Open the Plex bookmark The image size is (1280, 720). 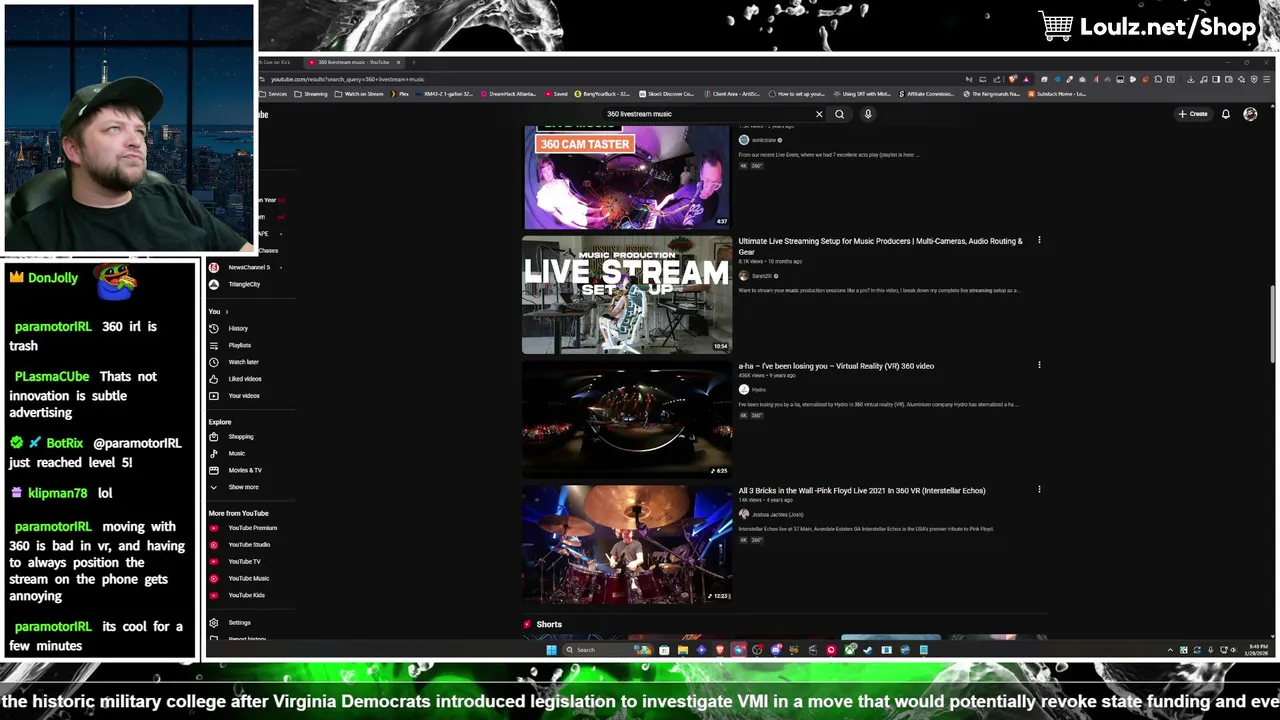point(400,94)
